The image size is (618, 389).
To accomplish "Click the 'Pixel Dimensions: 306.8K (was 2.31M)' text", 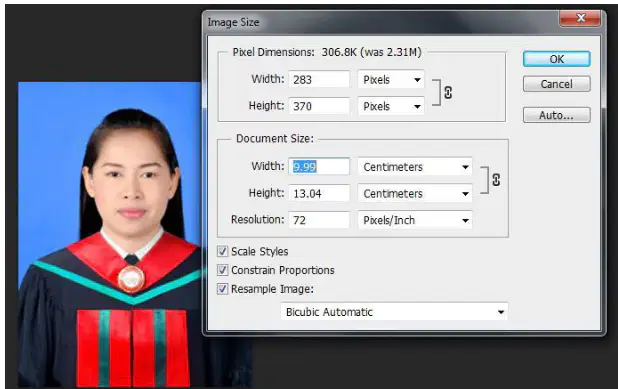I will (327, 52).
